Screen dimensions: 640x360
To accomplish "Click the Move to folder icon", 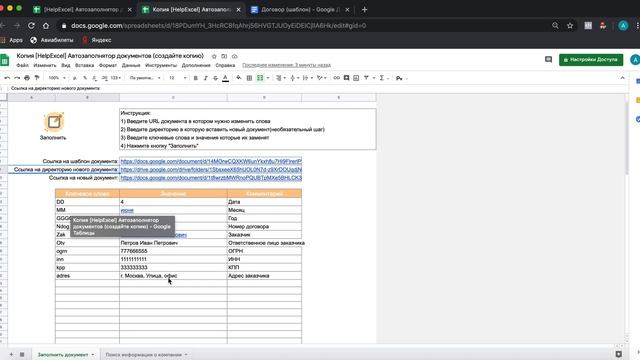I will [224, 56].
